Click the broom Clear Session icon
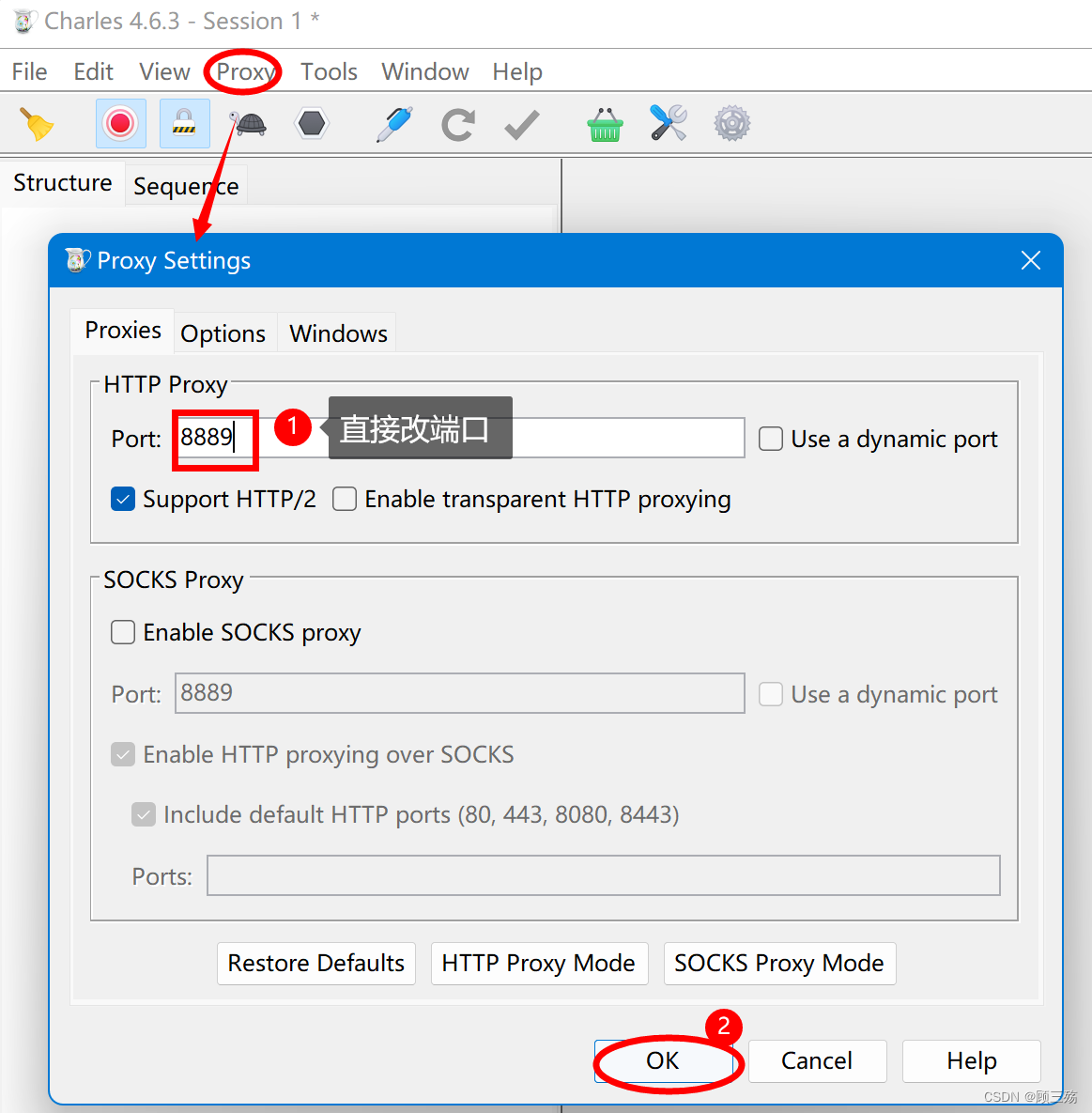The image size is (1092, 1113). [37, 124]
